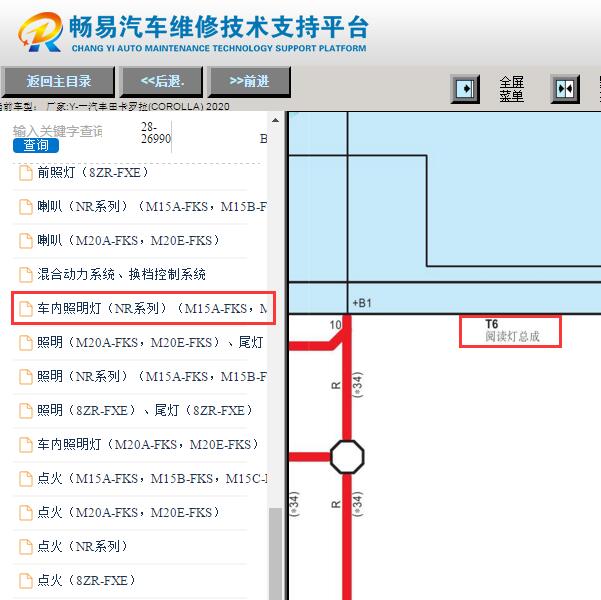Click the blue 查询 search button
The width and height of the screenshot is (601, 600).
36,145
